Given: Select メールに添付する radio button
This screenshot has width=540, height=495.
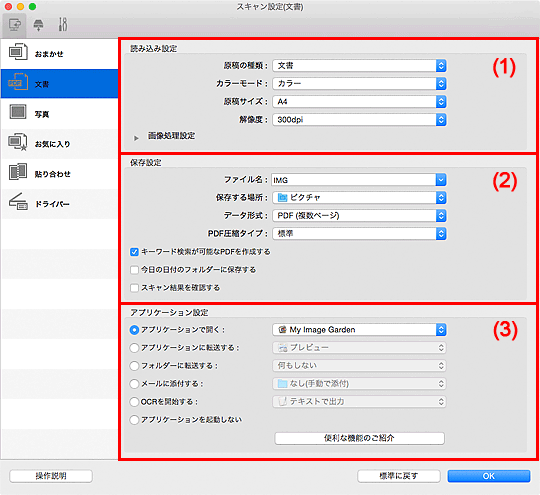Looking at the screenshot, I should point(134,384).
